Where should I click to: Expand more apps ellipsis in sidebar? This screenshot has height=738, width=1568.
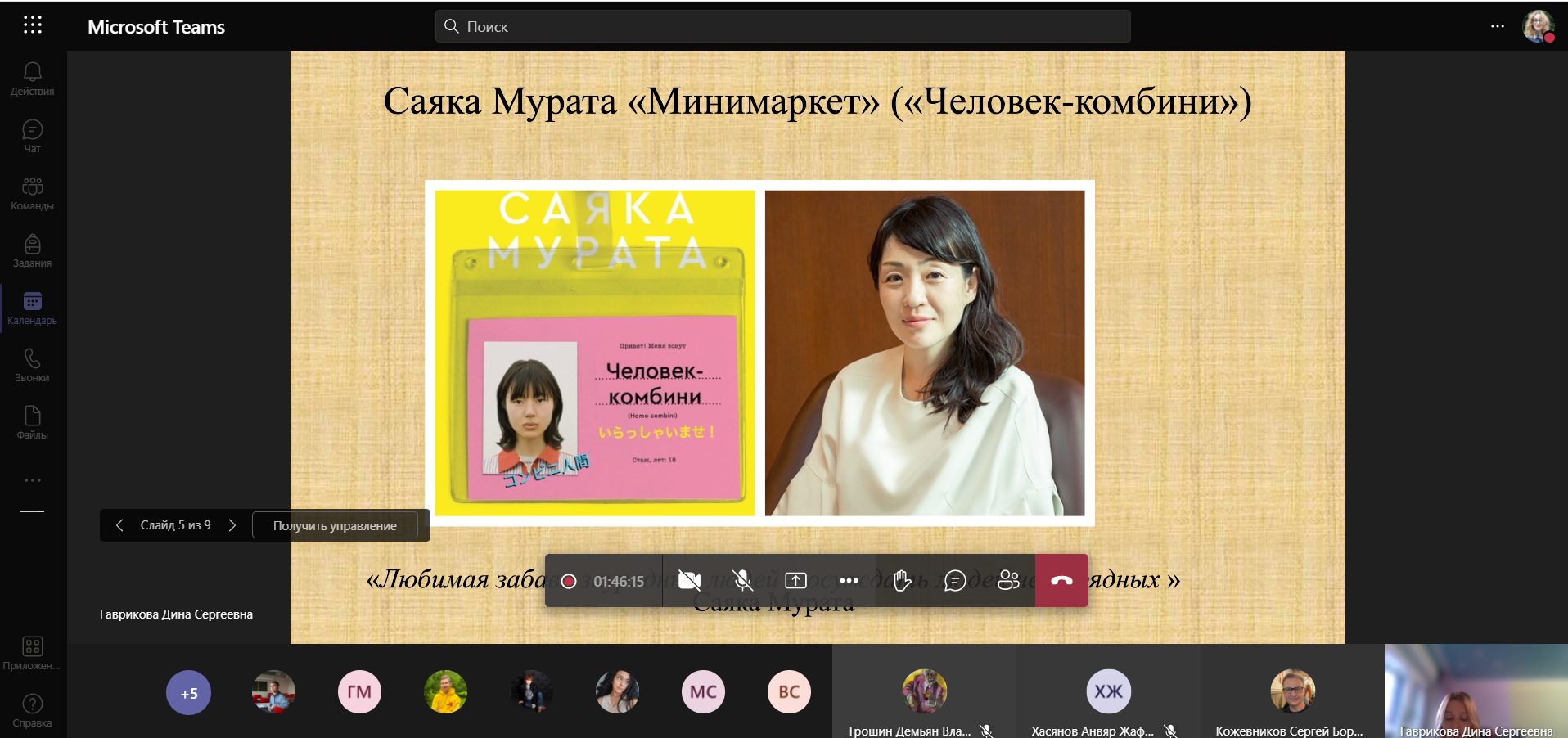click(33, 480)
